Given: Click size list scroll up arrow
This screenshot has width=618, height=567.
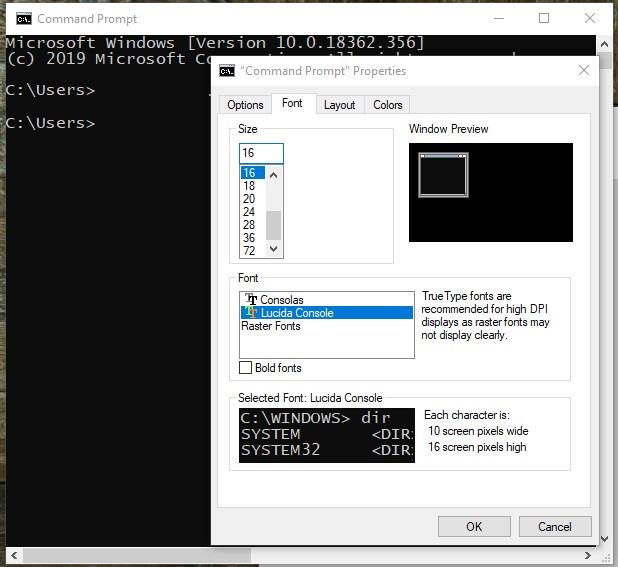Looking at the screenshot, I should pyautogui.click(x=274, y=175).
